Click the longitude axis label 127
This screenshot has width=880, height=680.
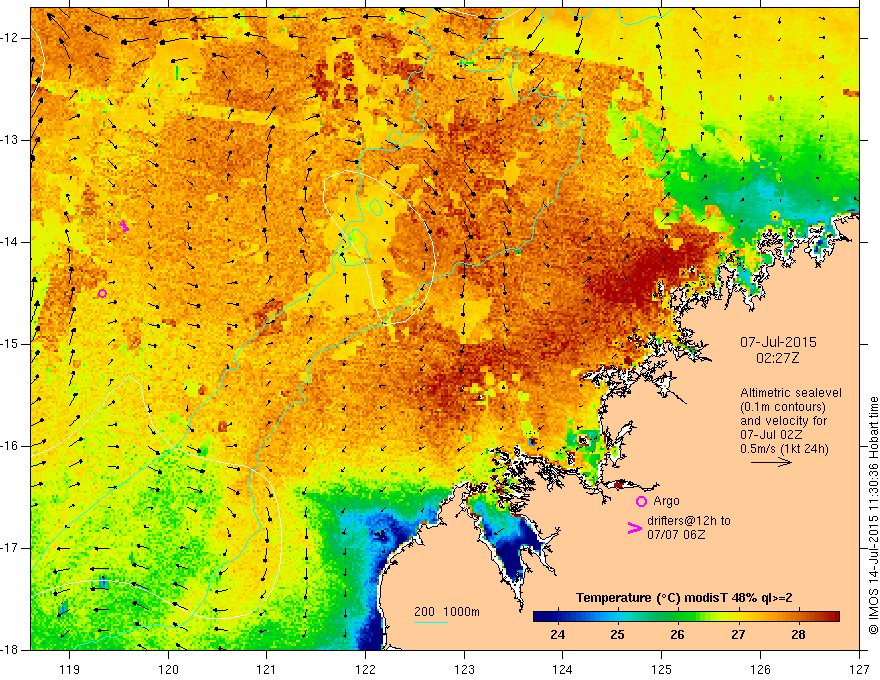point(859,669)
